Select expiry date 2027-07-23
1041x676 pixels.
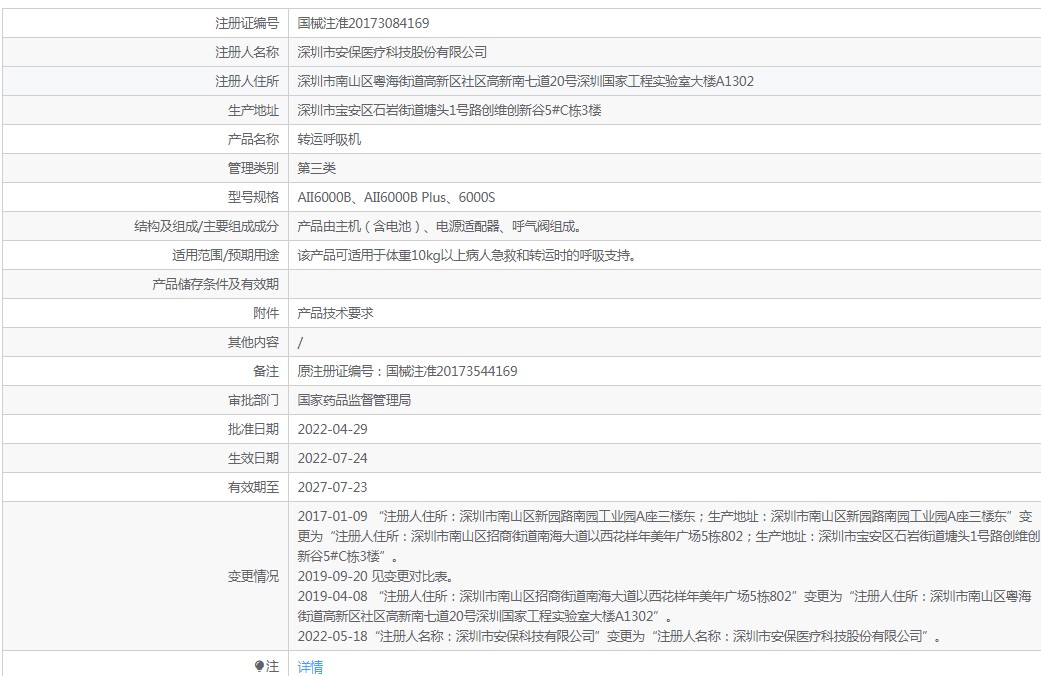point(333,487)
